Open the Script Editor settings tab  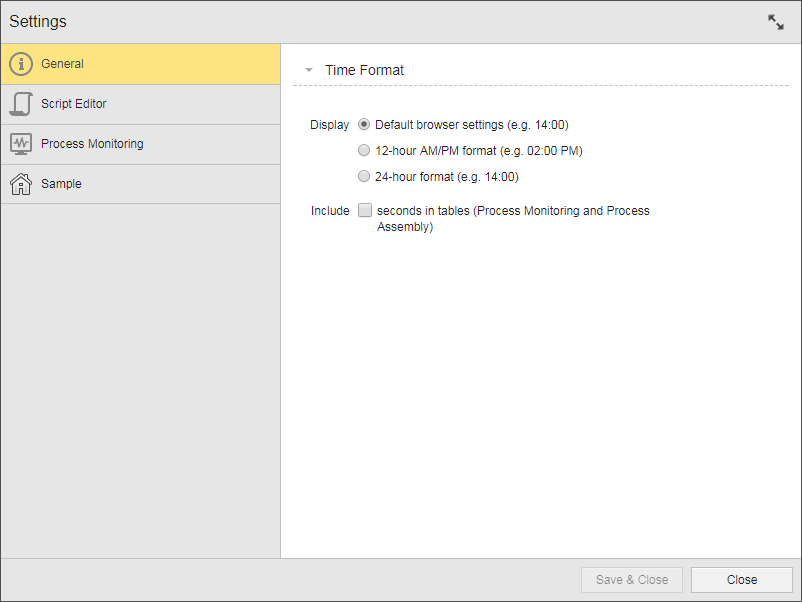point(73,104)
